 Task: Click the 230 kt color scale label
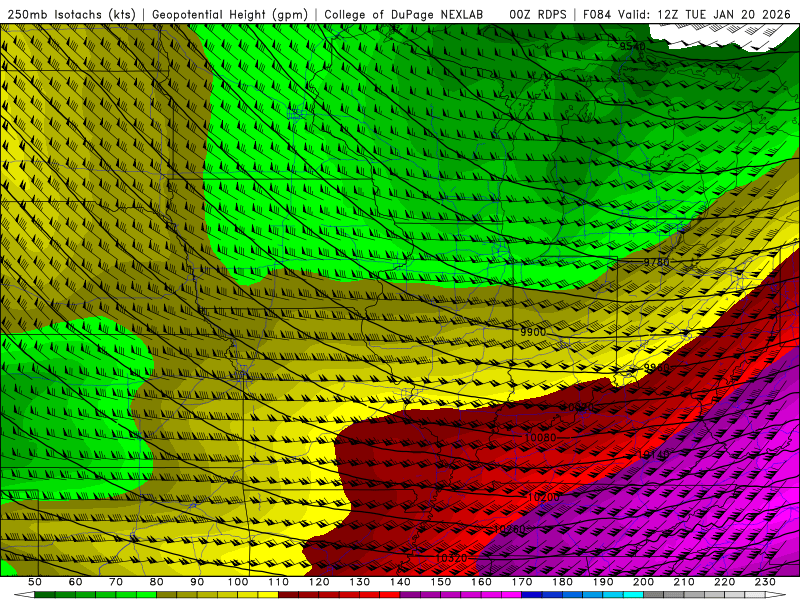pyautogui.click(x=766, y=582)
